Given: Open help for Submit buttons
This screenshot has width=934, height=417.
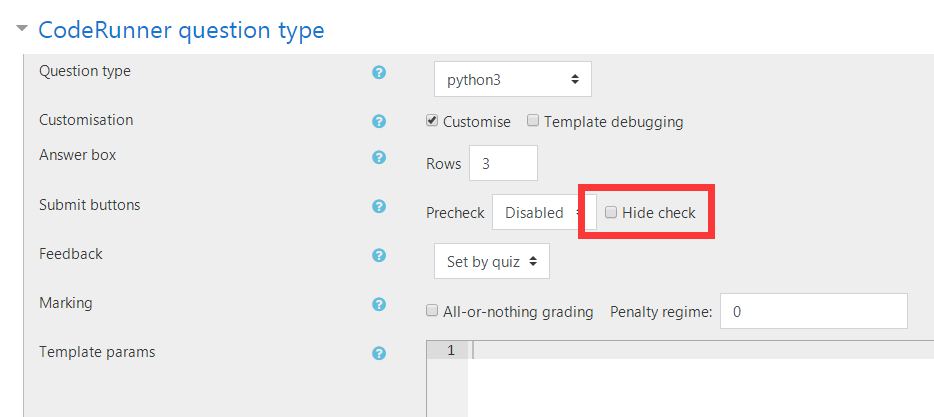Looking at the screenshot, I should pyautogui.click(x=379, y=207).
